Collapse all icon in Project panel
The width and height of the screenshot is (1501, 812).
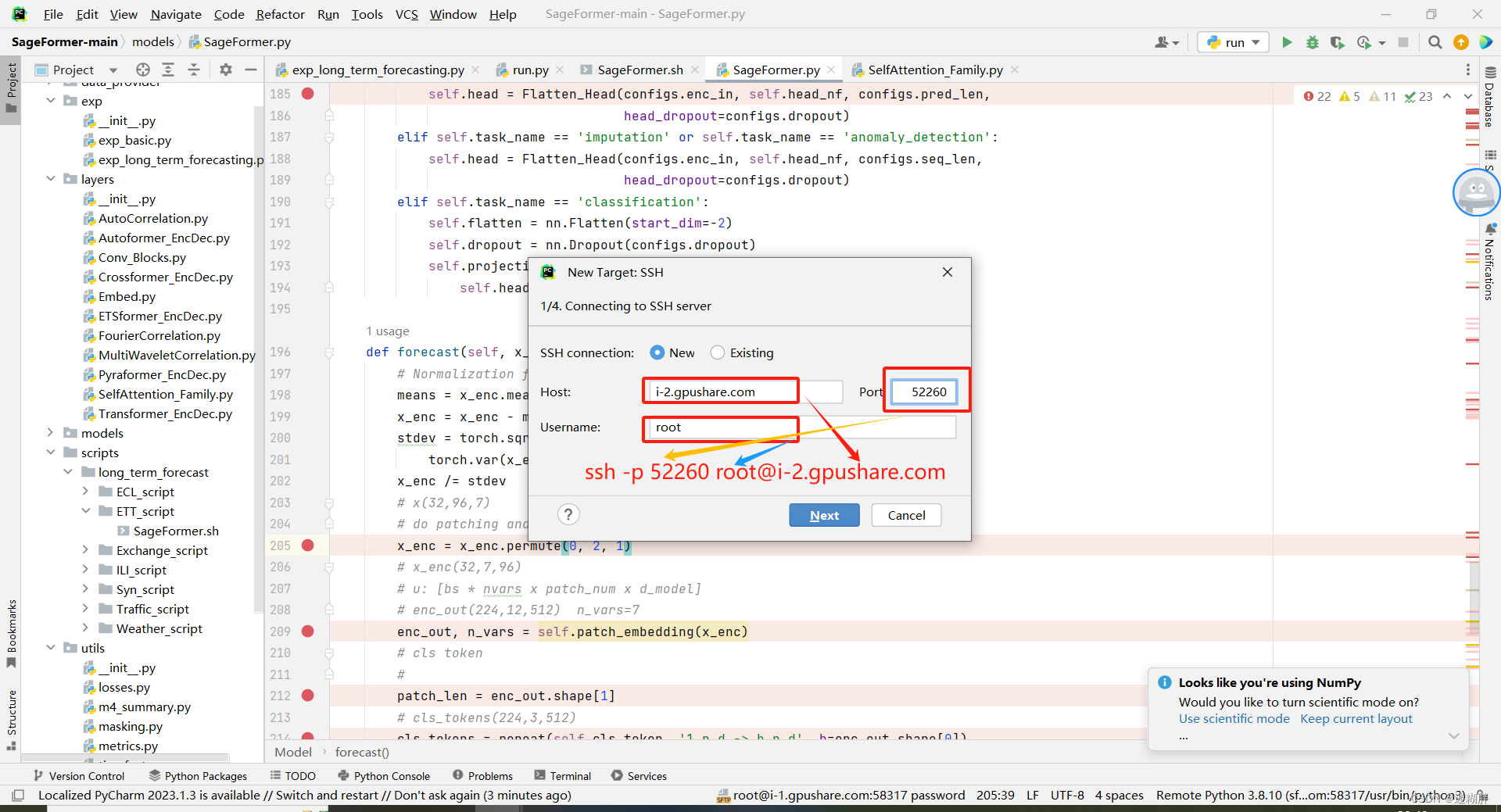194,70
